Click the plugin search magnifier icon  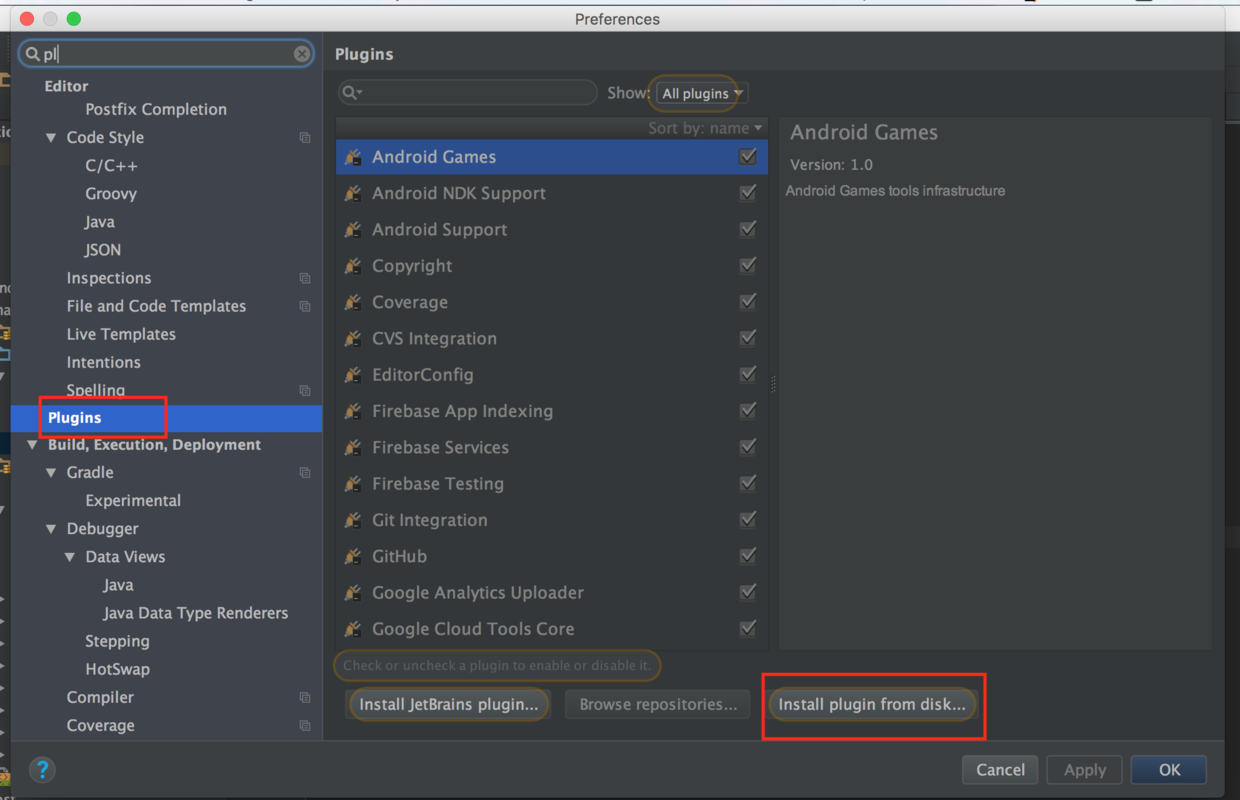tap(351, 93)
